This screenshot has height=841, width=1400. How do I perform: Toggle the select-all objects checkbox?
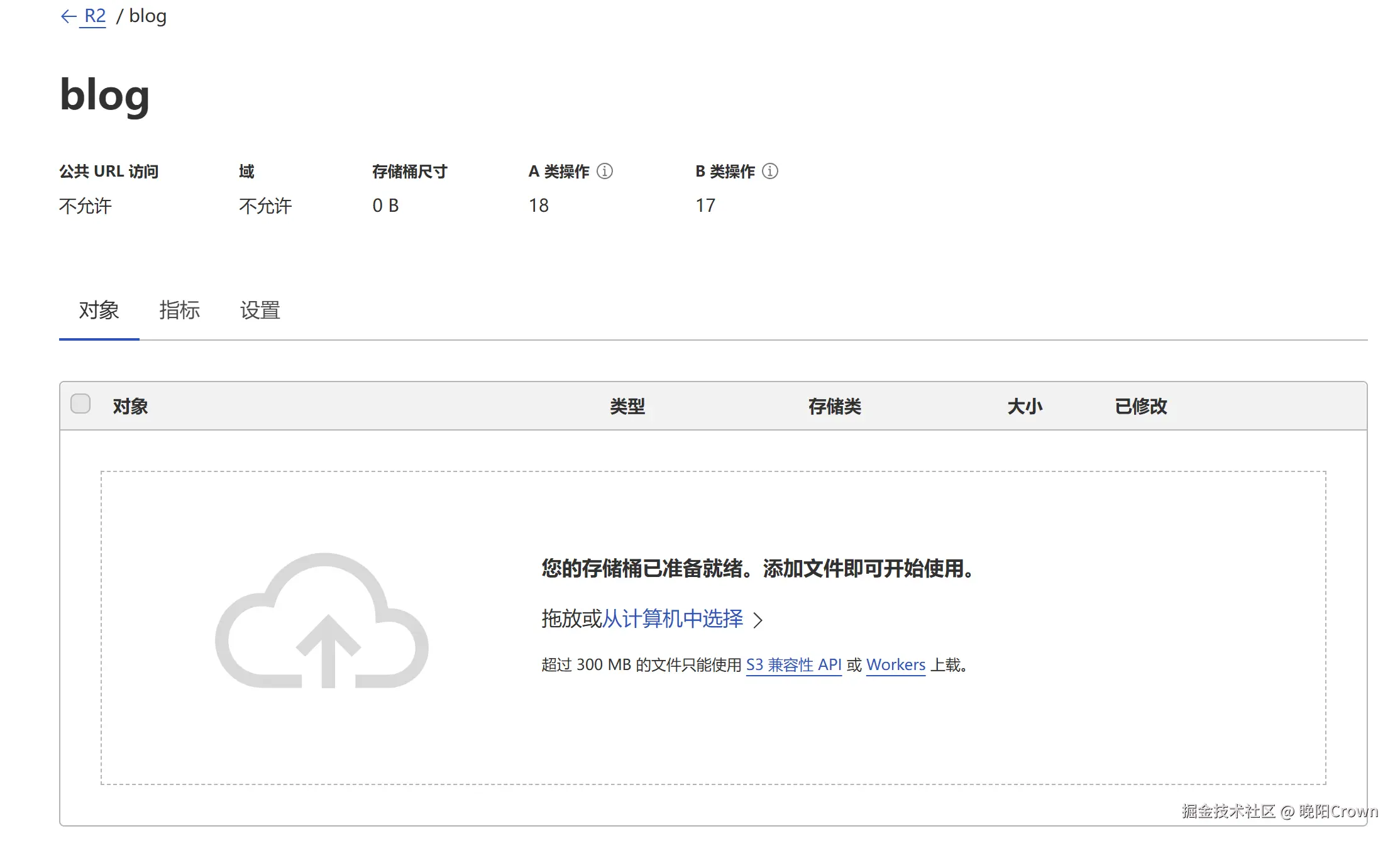[x=80, y=404]
